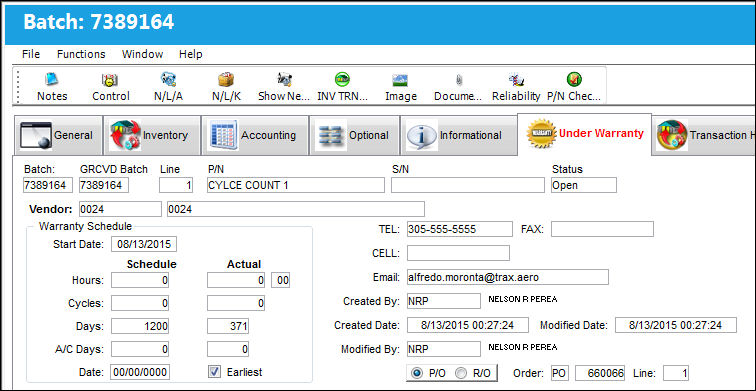Click the long Vendor name field
Screen dimensions: 756x391
296,209
